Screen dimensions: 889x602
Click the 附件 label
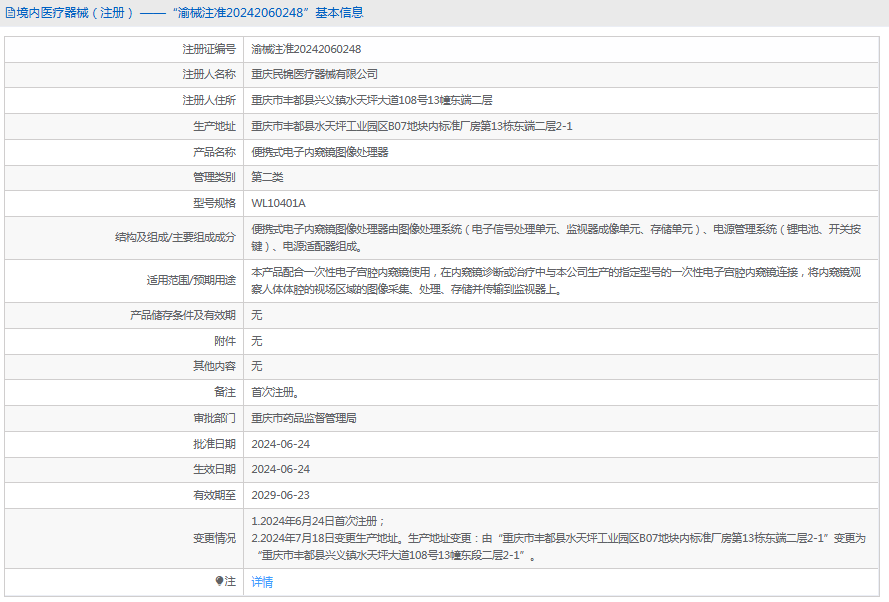pos(225,341)
